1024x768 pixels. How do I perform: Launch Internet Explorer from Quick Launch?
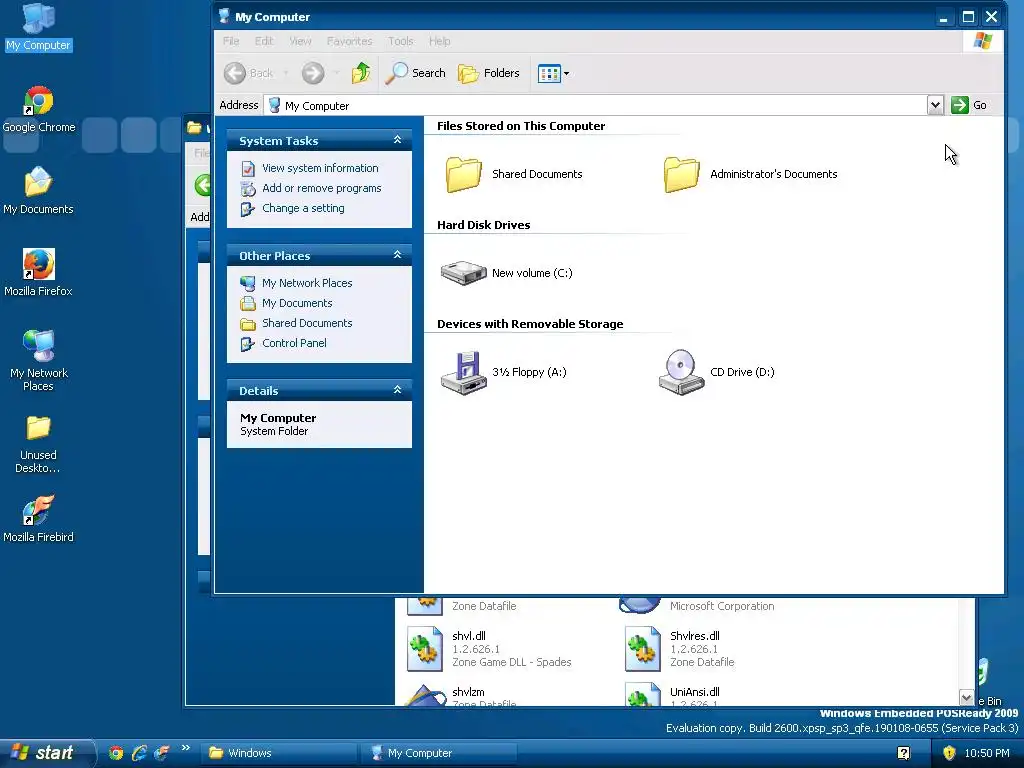coord(138,753)
